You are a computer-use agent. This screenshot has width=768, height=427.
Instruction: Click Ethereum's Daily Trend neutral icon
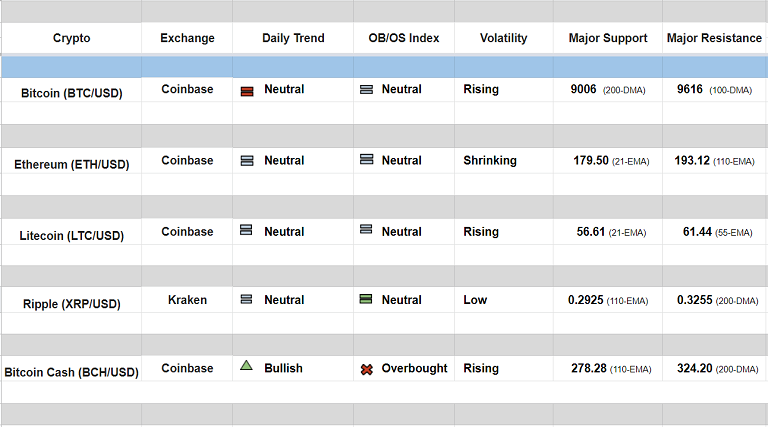pyautogui.click(x=247, y=160)
